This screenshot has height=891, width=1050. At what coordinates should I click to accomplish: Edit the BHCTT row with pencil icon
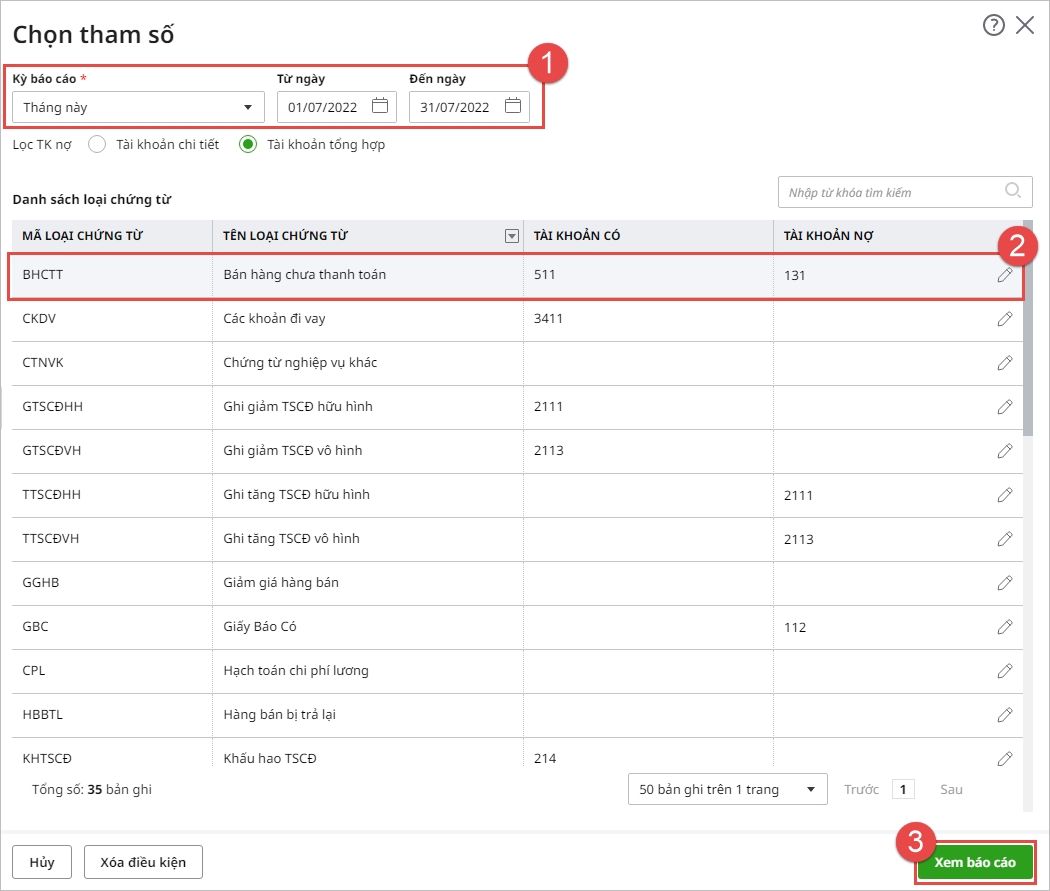(1005, 275)
